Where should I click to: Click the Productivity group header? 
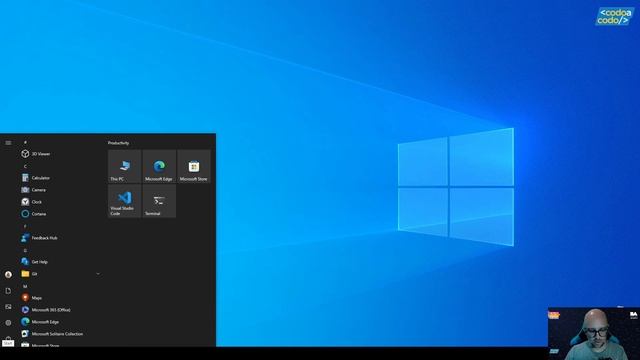pos(118,143)
